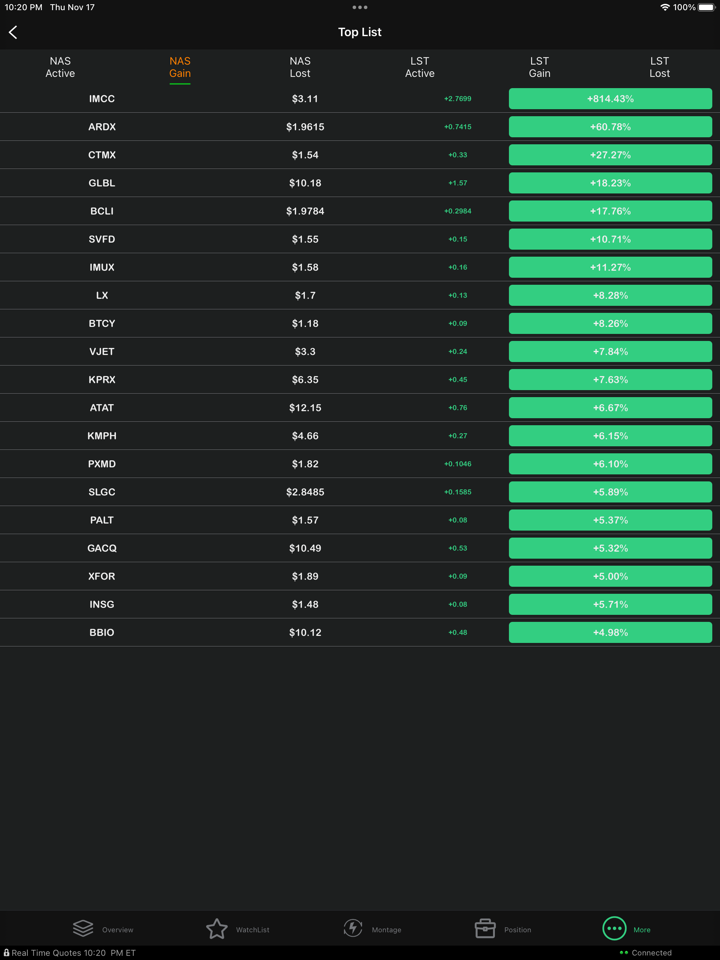The height and width of the screenshot is (960, 720).
Task: Open the Overview layers icon
Action: click(83, 929)
